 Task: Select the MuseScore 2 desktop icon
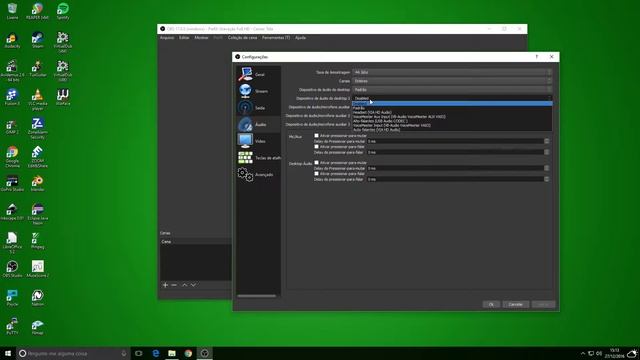coord(38,269)
